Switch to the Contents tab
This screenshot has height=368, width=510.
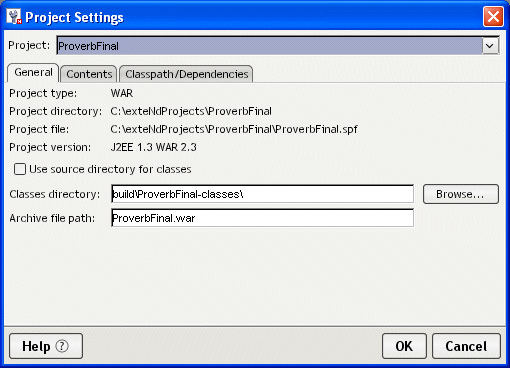89,74
